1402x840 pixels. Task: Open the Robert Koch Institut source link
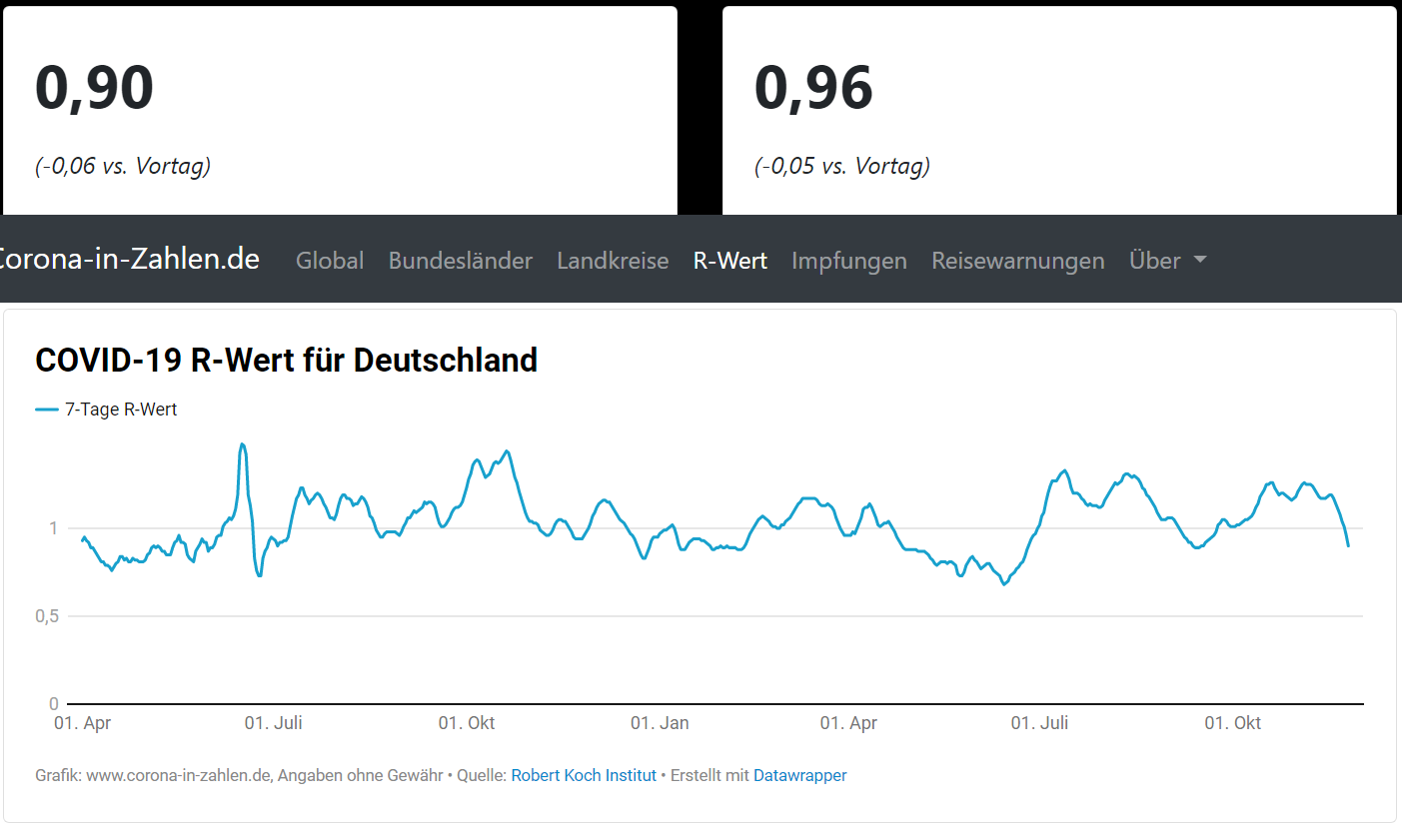pos(584,775)
